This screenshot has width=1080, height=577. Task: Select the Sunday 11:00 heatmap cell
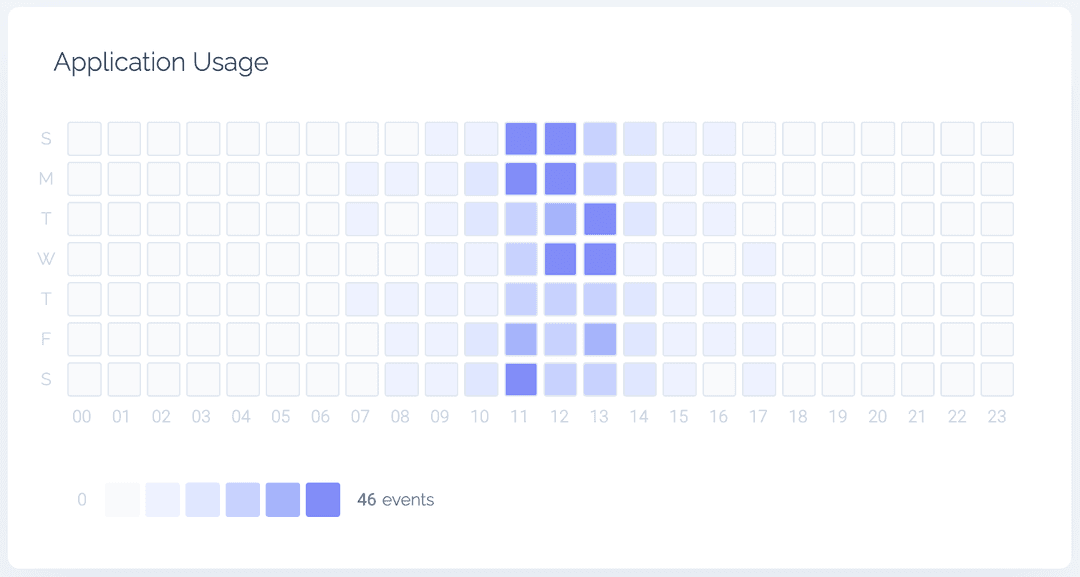521,138
